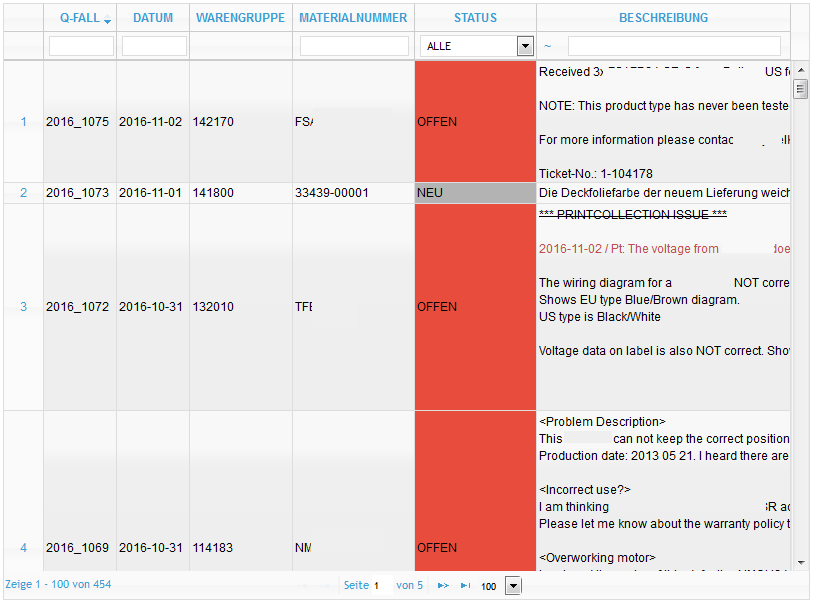The height and width of the screenshot is (604, 814).
Task: Click the 'Zeige 1 - 100 von 454' record count
Action: click(58, 584)
